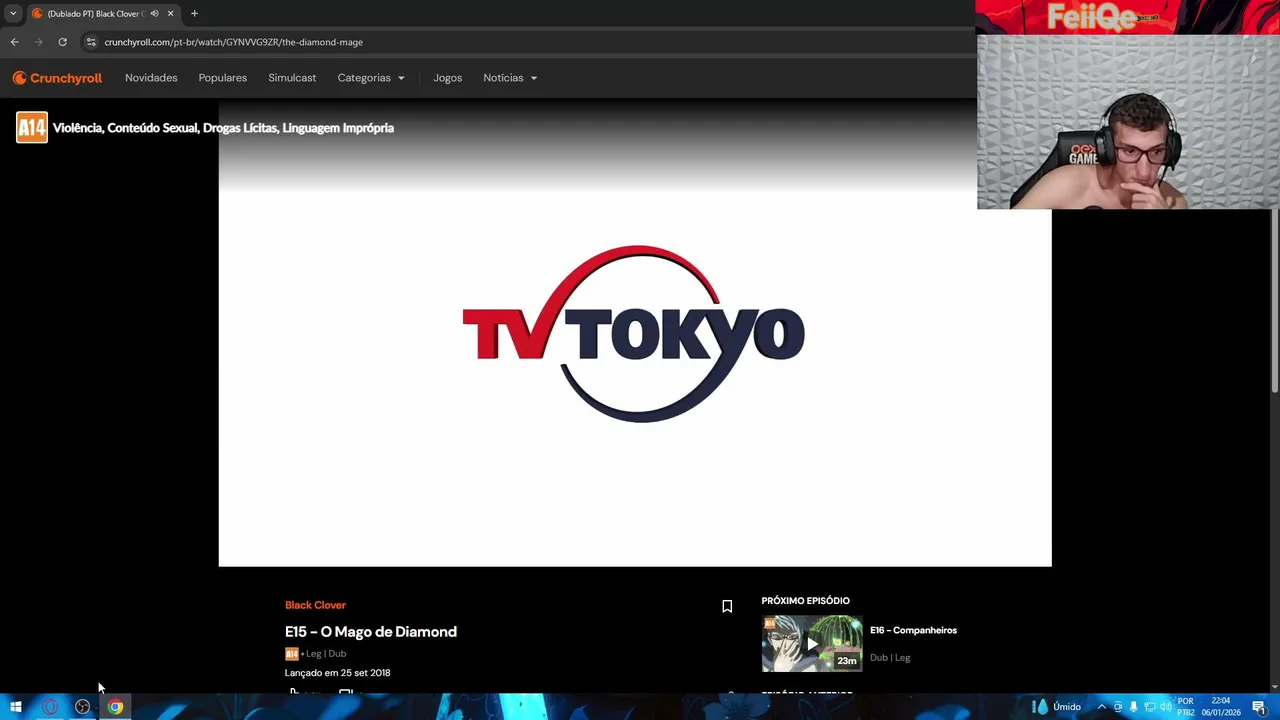Click the microphone tray icon
1280x720 pixels.
(1133, 707)
